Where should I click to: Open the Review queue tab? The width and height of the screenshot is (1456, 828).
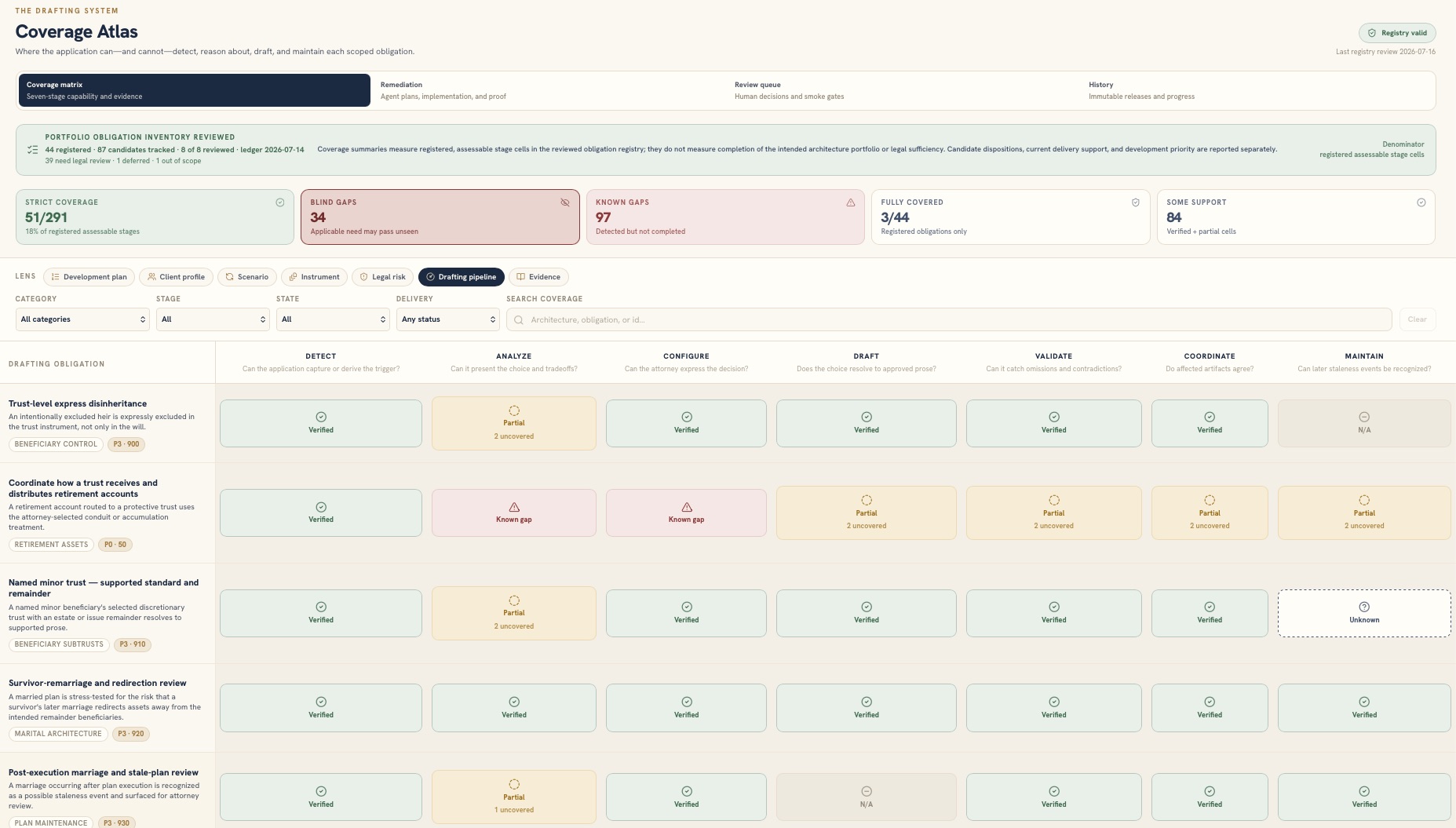point(903,90)
